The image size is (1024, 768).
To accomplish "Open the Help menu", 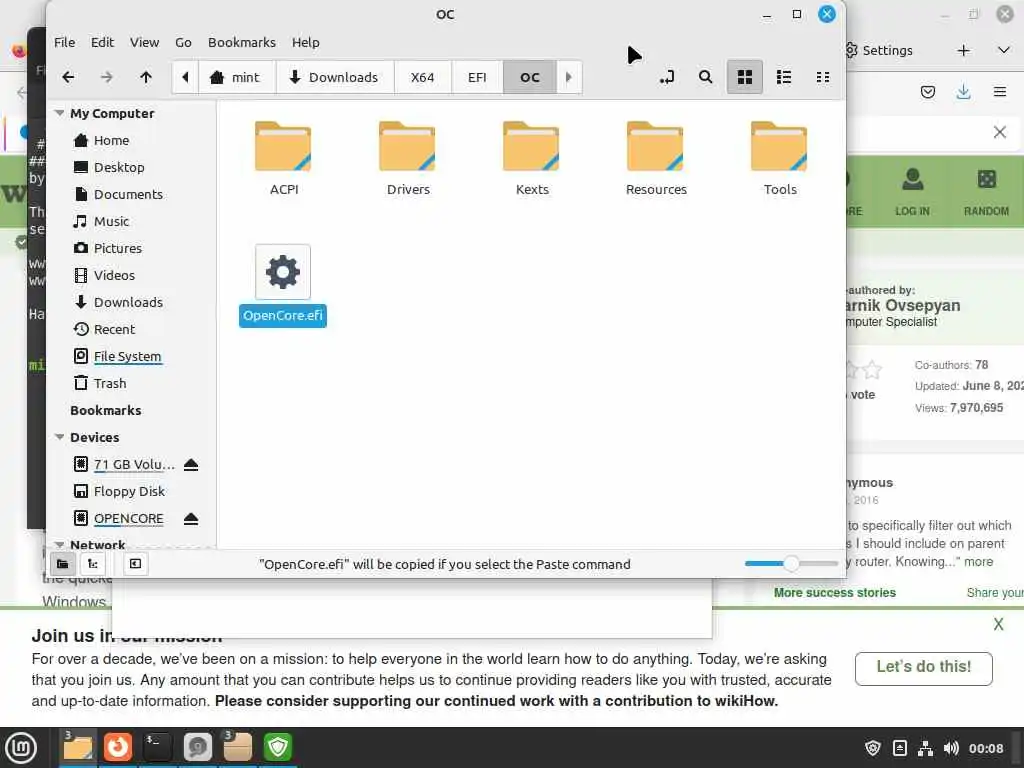I will click(x=305, y=42).
